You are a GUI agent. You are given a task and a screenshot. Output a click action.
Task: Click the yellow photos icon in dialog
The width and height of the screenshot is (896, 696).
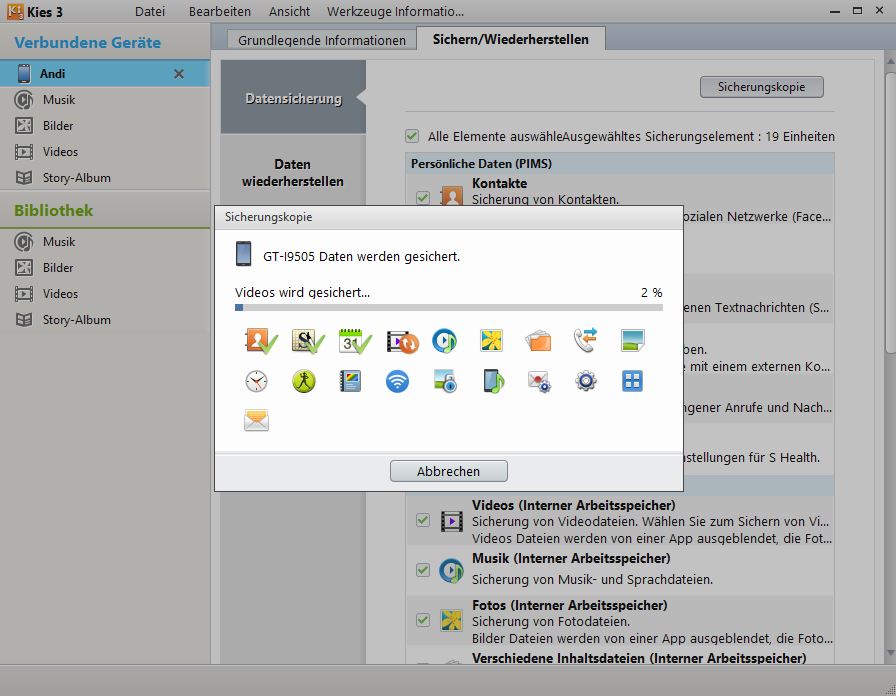[x=491, y=341]
